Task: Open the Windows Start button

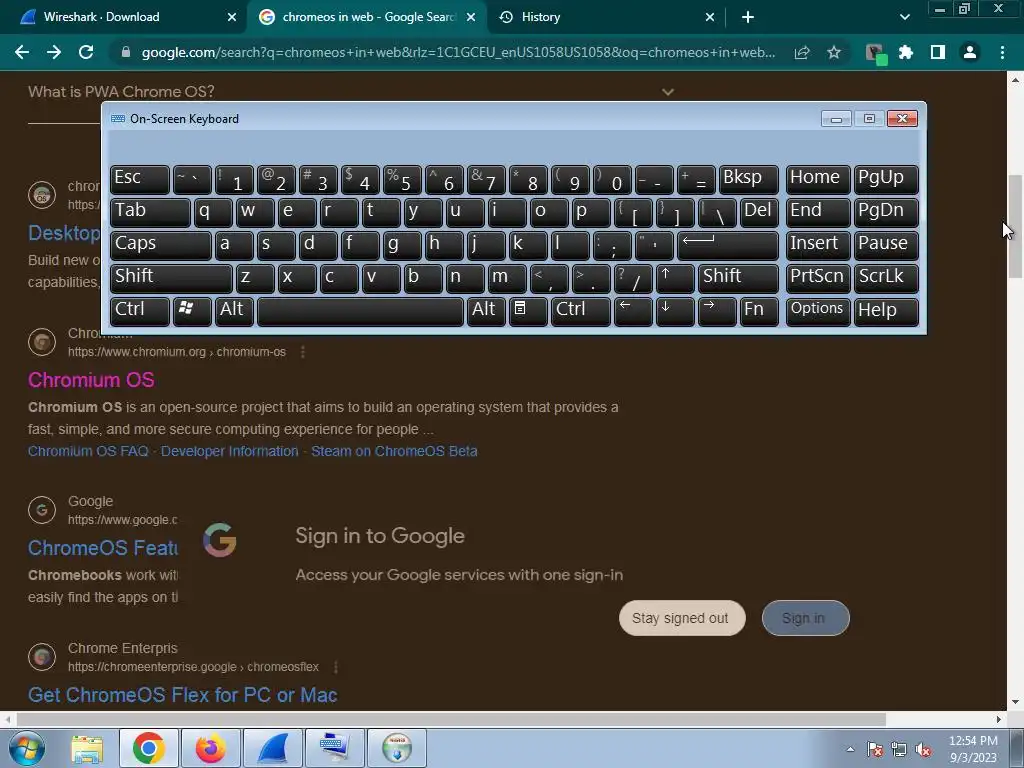Action: [x=27, y=748]
